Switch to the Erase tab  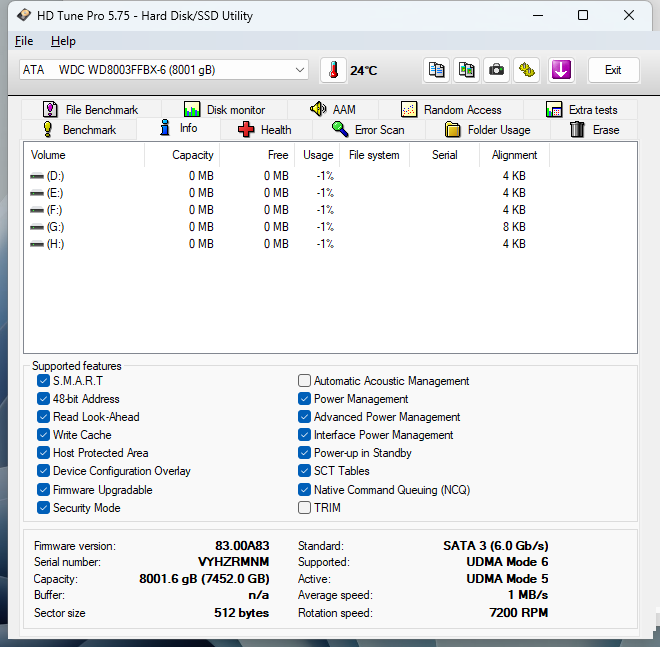click(594, 130)
